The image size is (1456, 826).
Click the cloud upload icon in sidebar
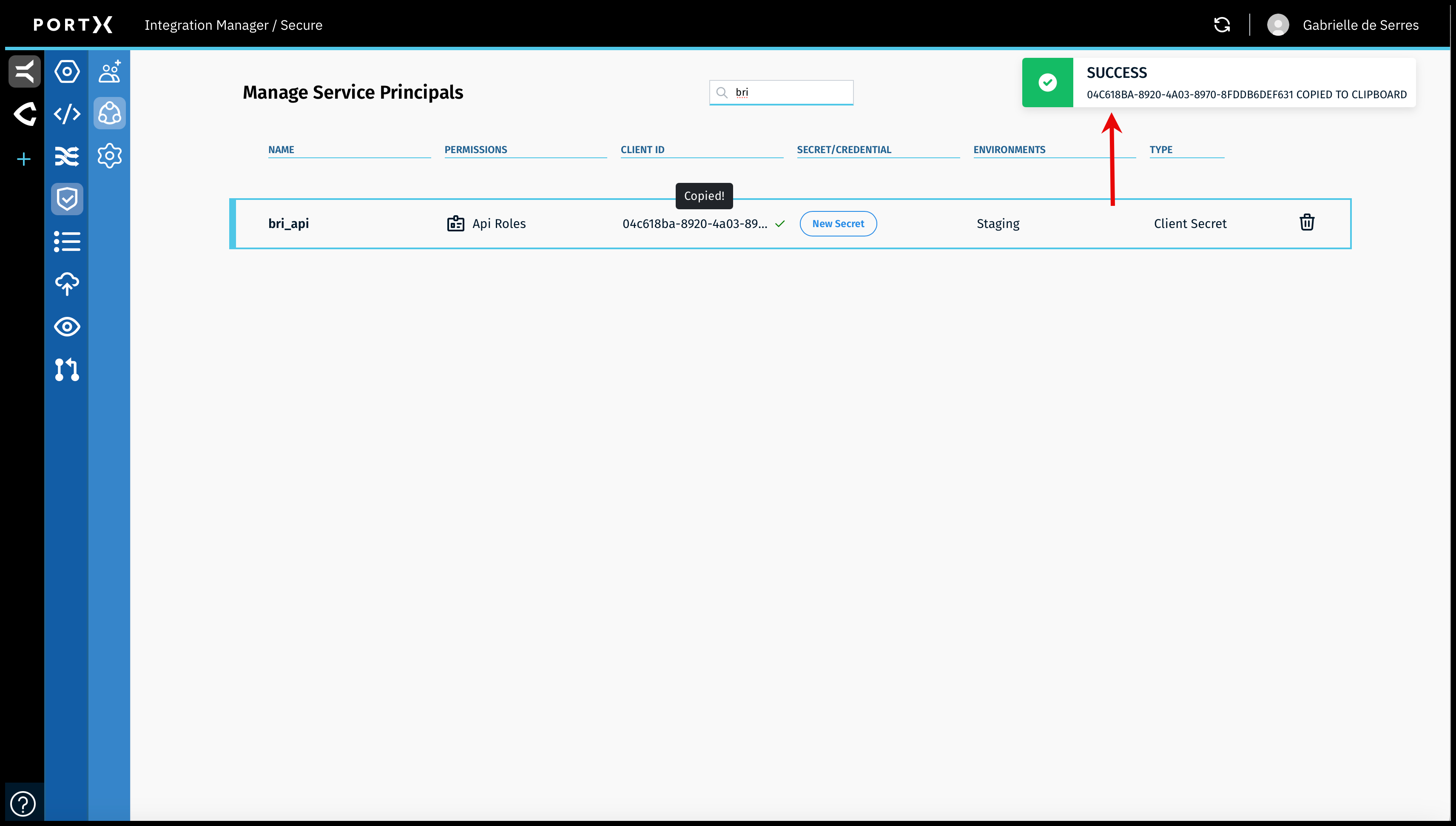[x=67, y=284]
